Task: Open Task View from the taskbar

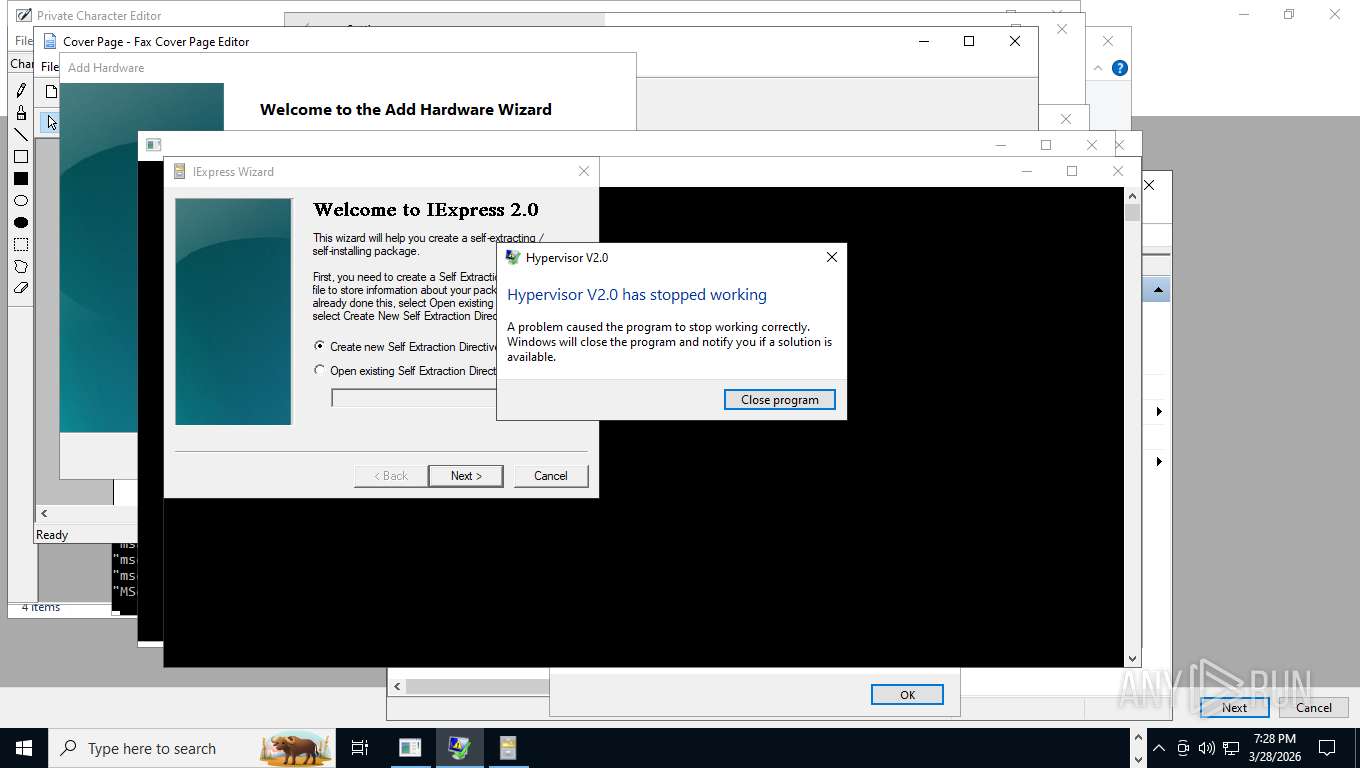Action: point(360,748)
